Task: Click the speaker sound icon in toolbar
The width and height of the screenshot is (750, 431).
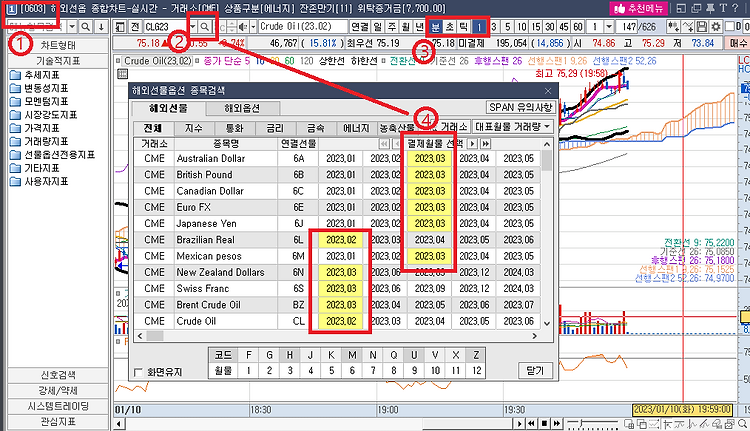Action: pyautogui.click(x=244, y=27)
